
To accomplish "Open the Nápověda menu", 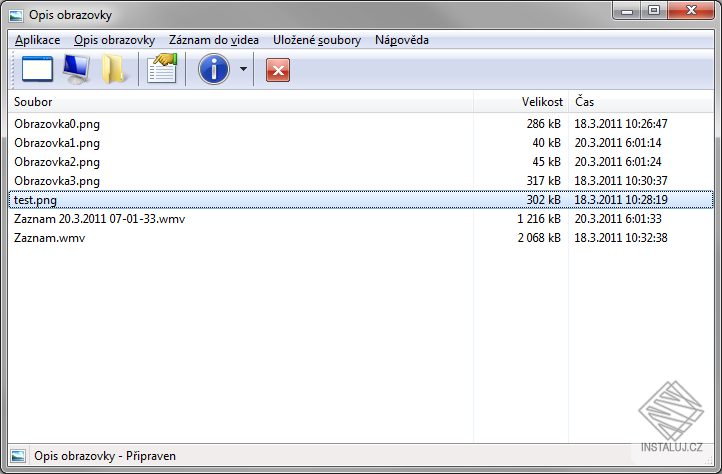I will 402,40.
